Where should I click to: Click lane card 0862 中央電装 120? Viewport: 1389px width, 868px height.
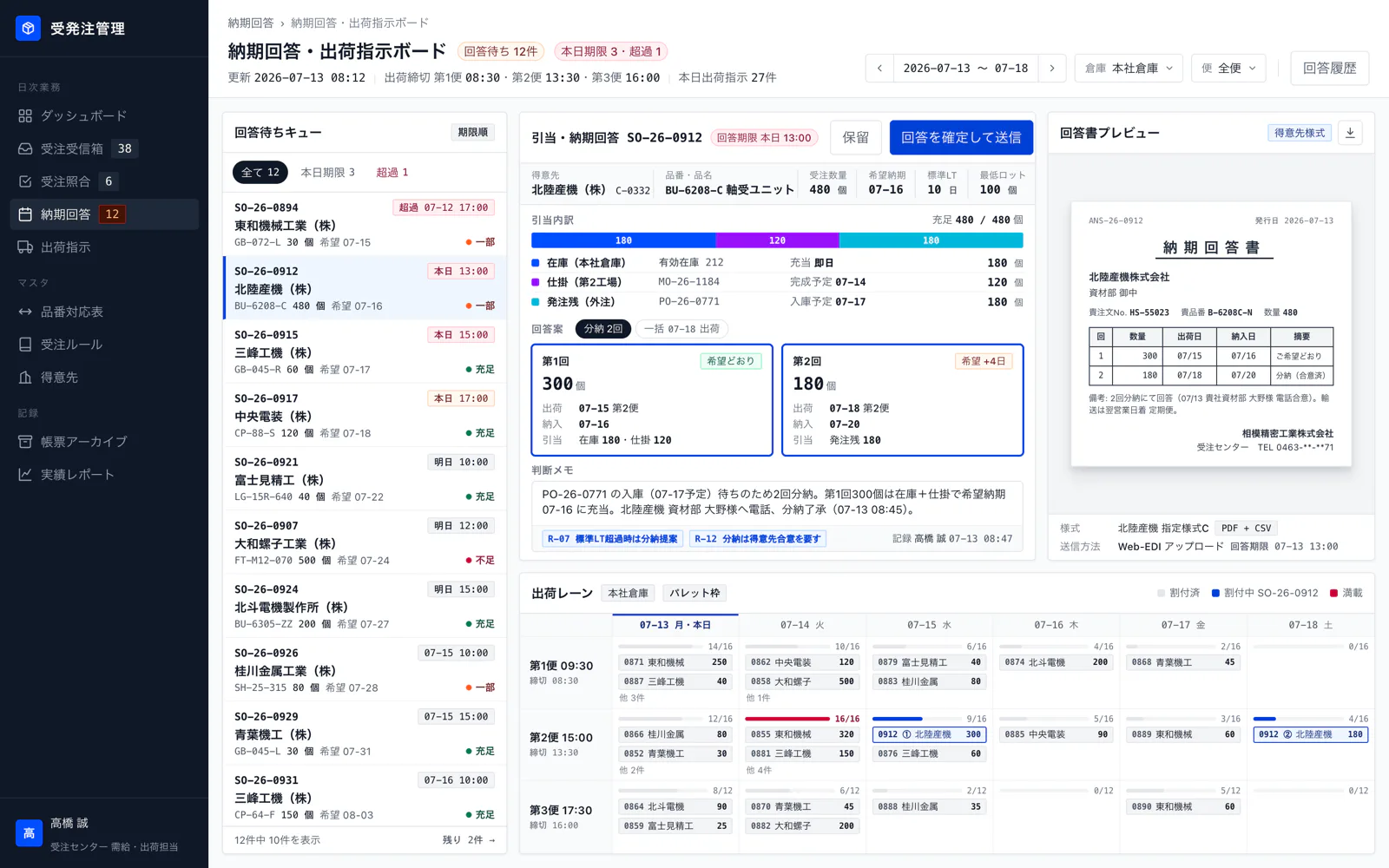click(x=802, y=662)
